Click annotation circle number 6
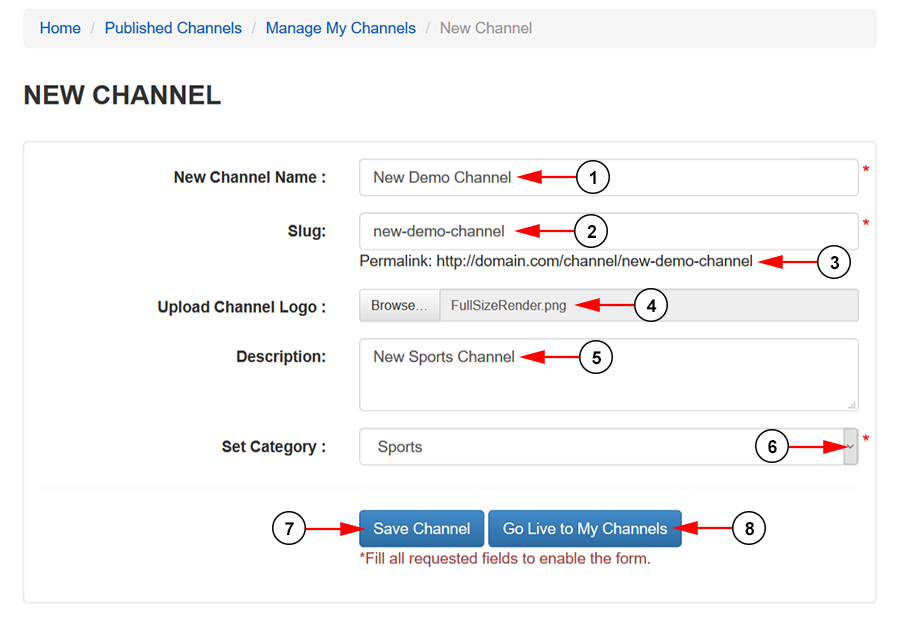900x626 pixels. tap(772, 446)
